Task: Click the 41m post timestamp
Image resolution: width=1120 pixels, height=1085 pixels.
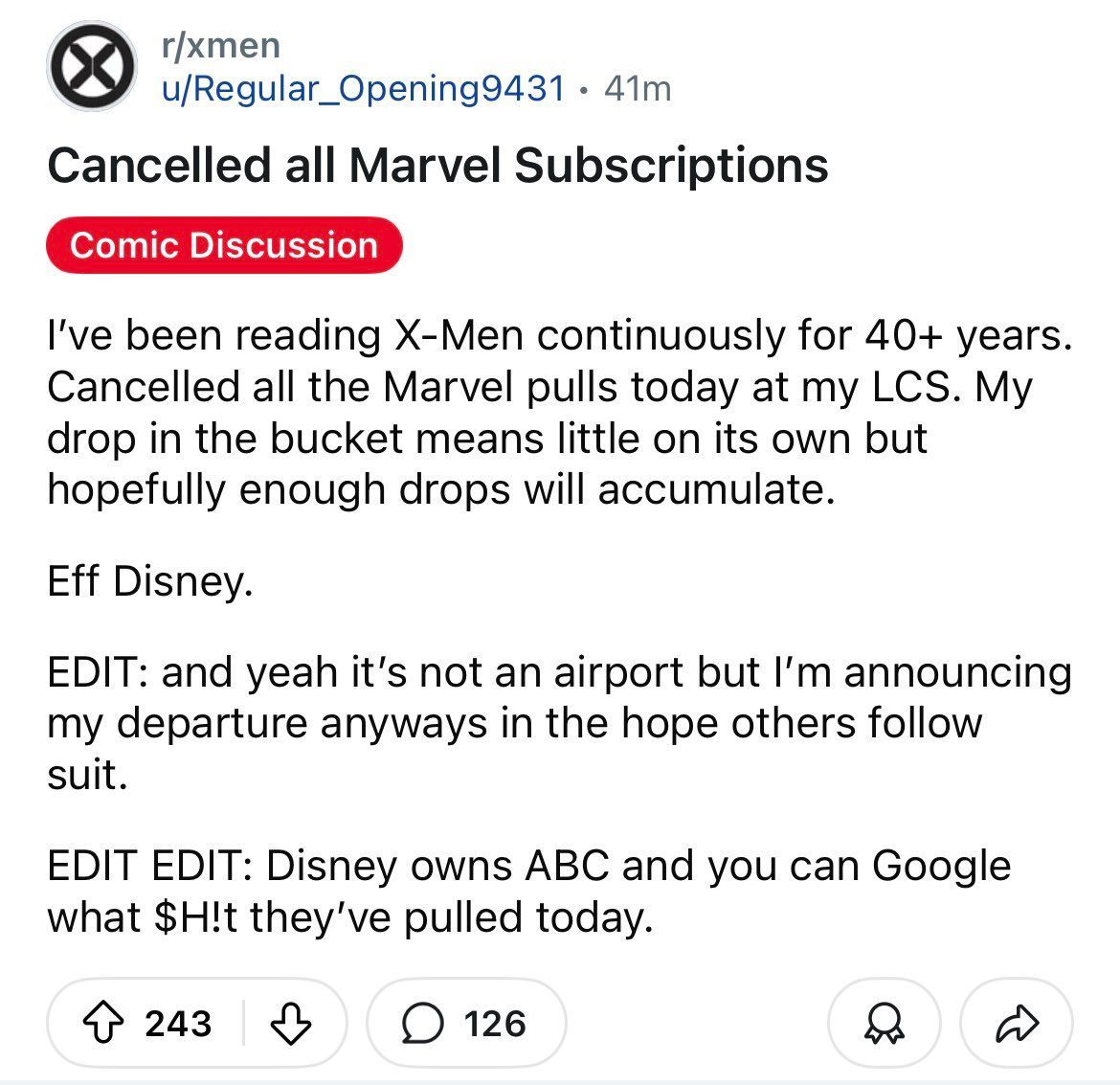Action: (638, 89)
